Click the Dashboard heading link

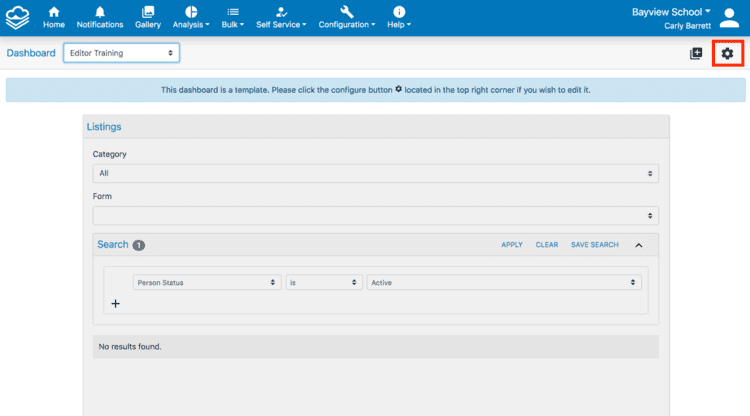click(31, 53)
